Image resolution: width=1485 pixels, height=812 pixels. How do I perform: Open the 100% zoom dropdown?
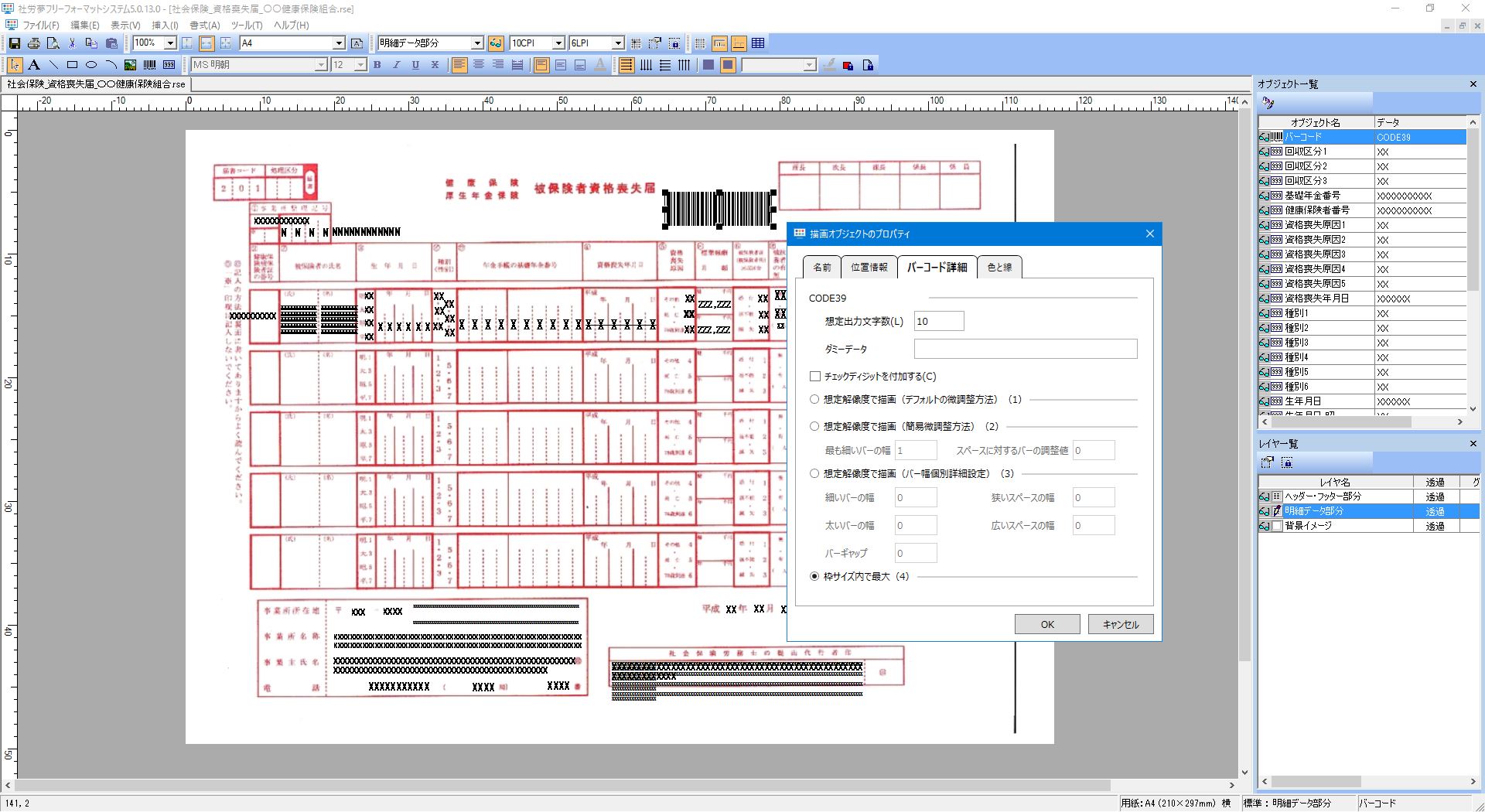pos(170,43)
